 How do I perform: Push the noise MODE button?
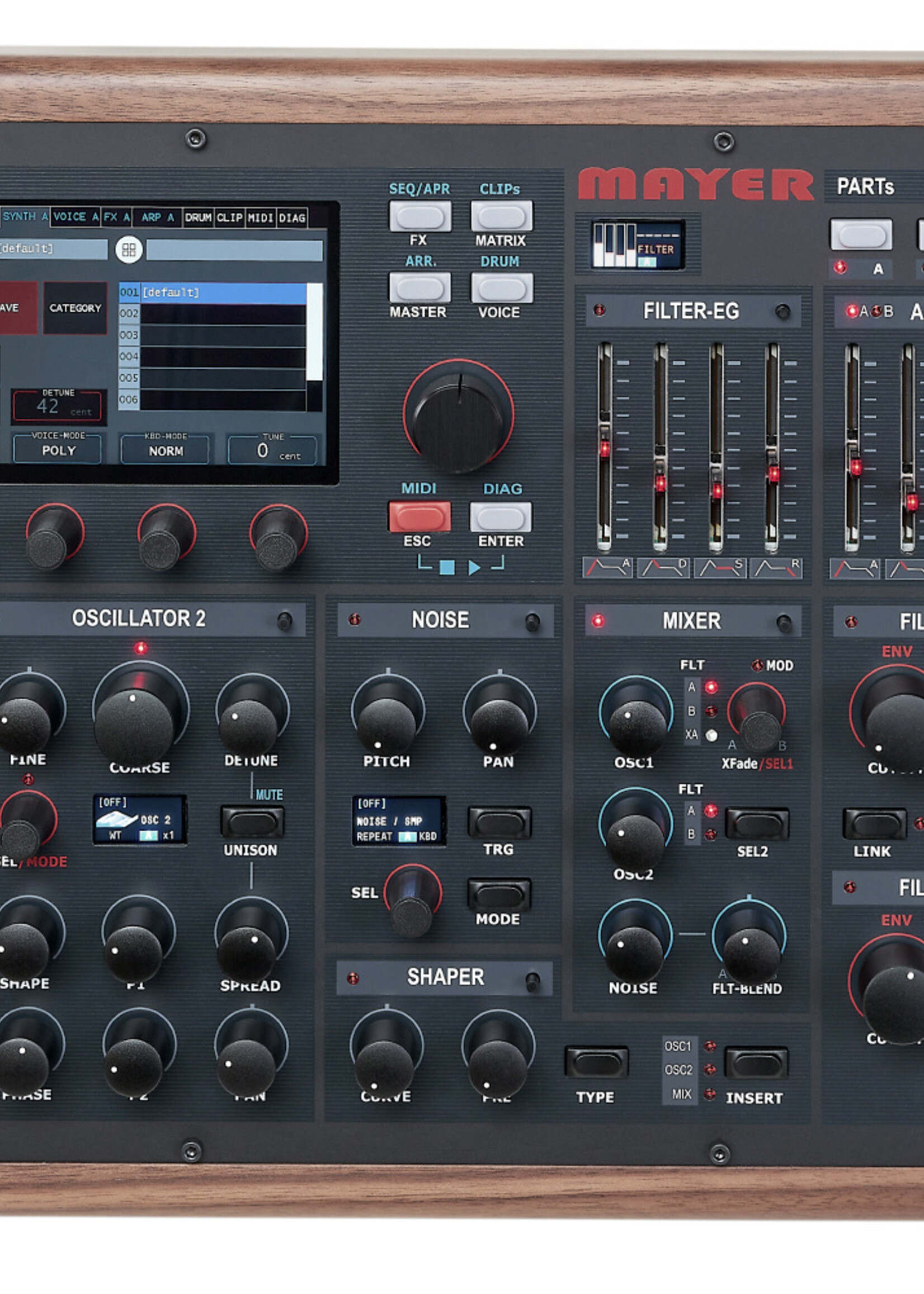coord(499,895)
